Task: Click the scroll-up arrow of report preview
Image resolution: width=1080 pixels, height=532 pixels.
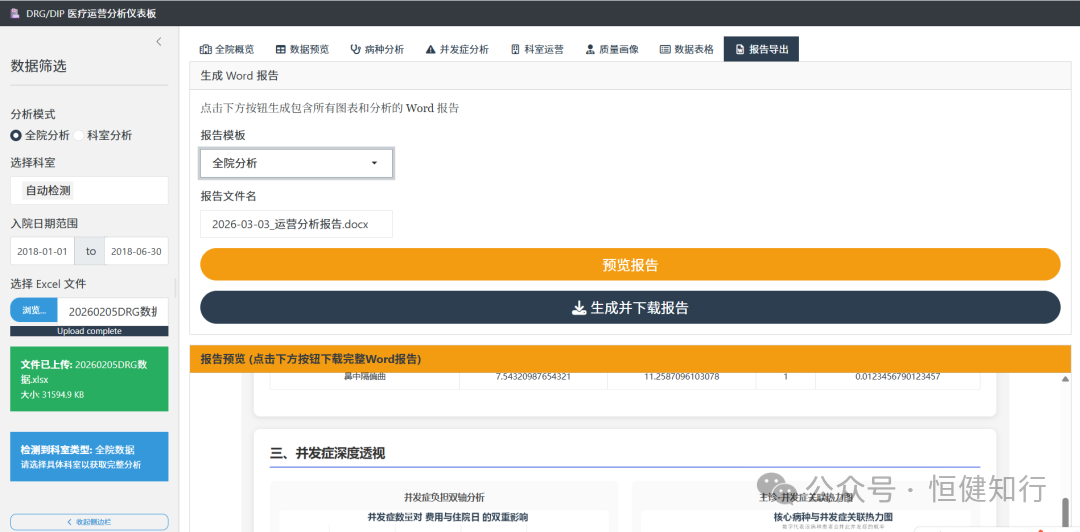Action: 1066,380
